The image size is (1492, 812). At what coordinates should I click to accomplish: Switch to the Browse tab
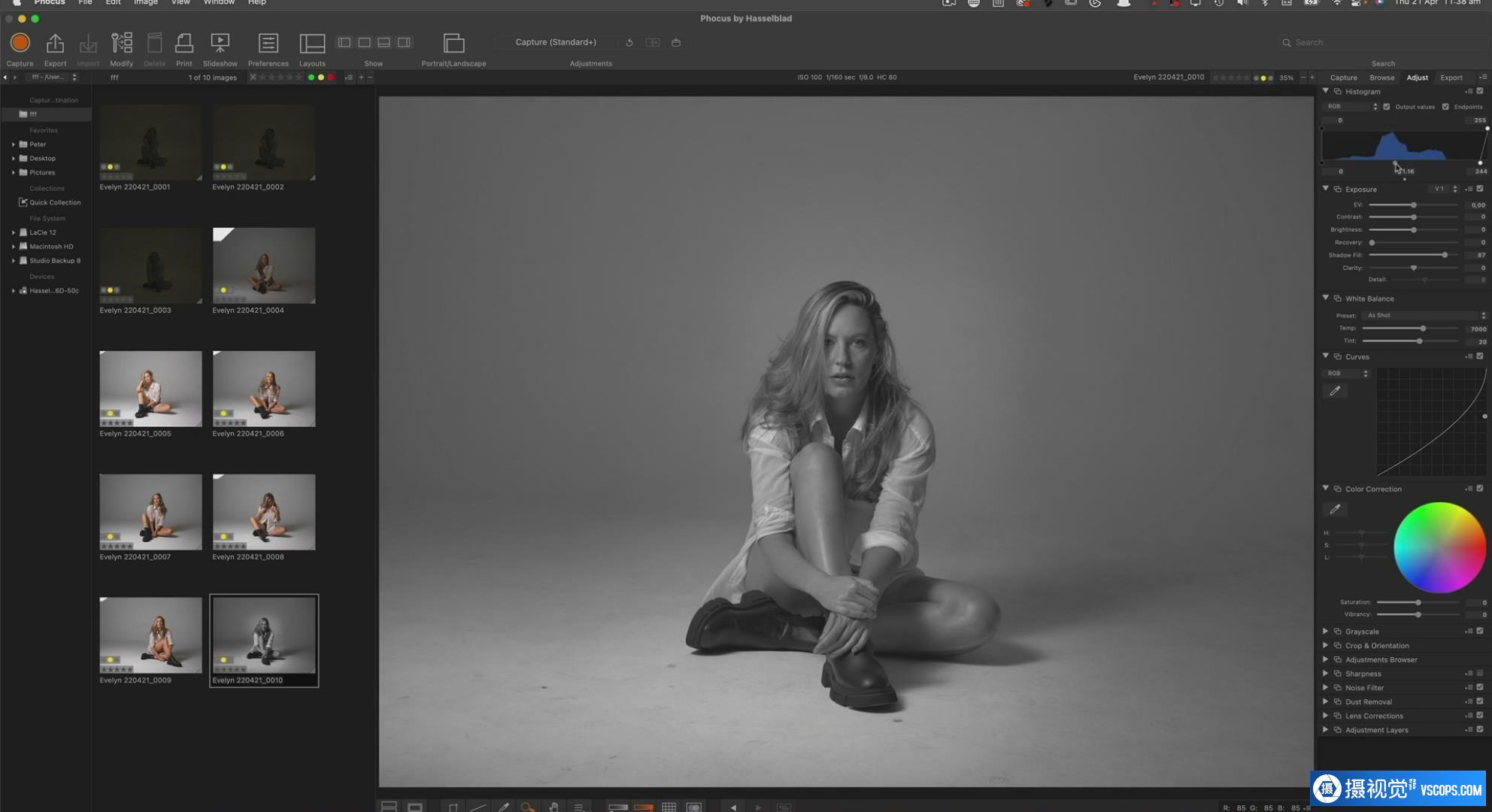click(x=1381, y=77)
